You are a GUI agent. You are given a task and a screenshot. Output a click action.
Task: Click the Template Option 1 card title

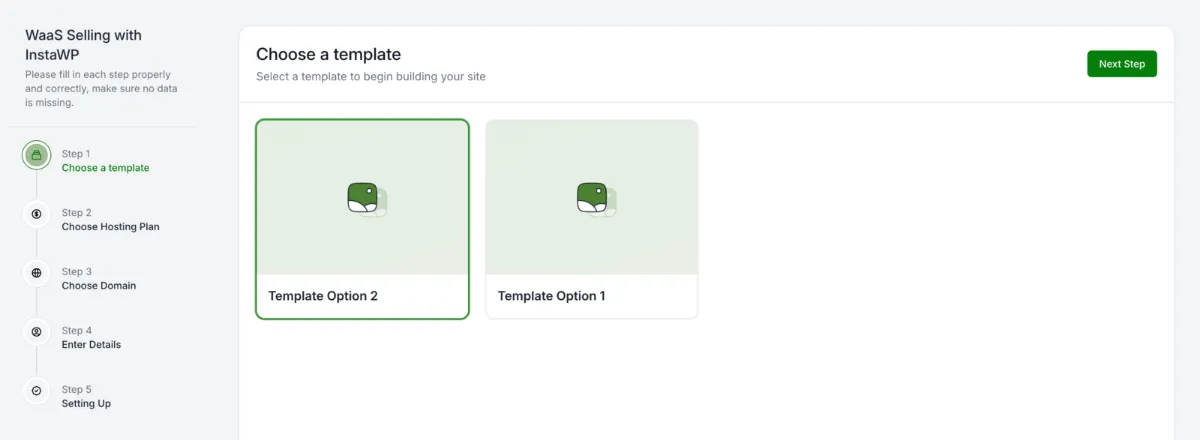[552, 296]
